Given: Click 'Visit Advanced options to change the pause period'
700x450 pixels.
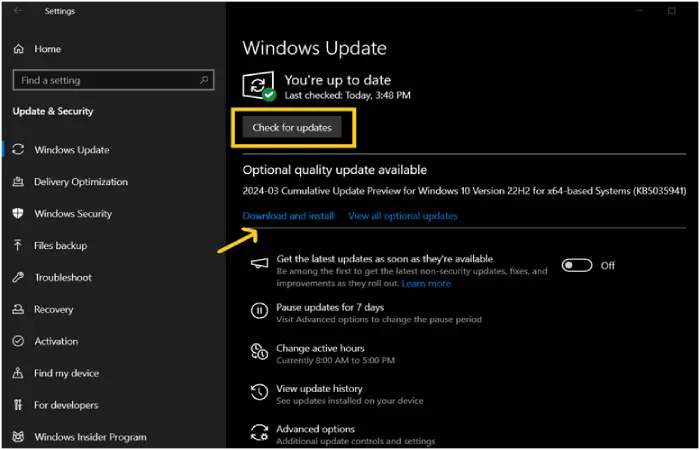Looking at the screenshot, I should pyautogui.click(x=379, y=320).
